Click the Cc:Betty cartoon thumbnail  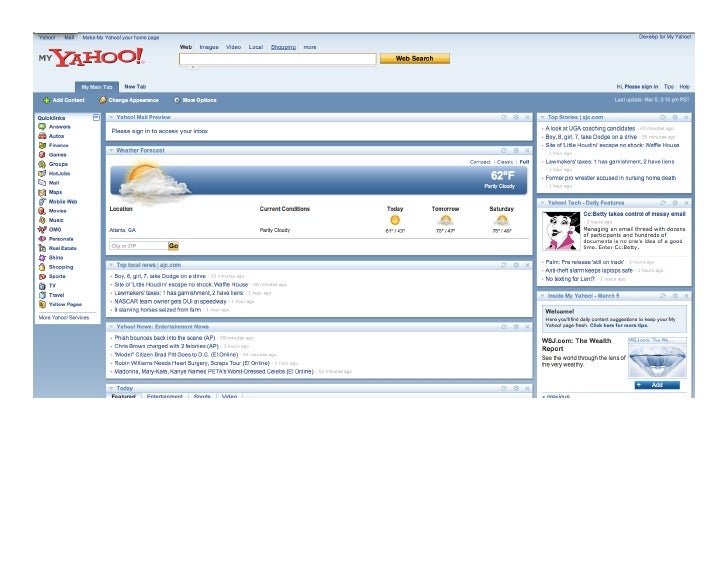(x=561, y=231)
